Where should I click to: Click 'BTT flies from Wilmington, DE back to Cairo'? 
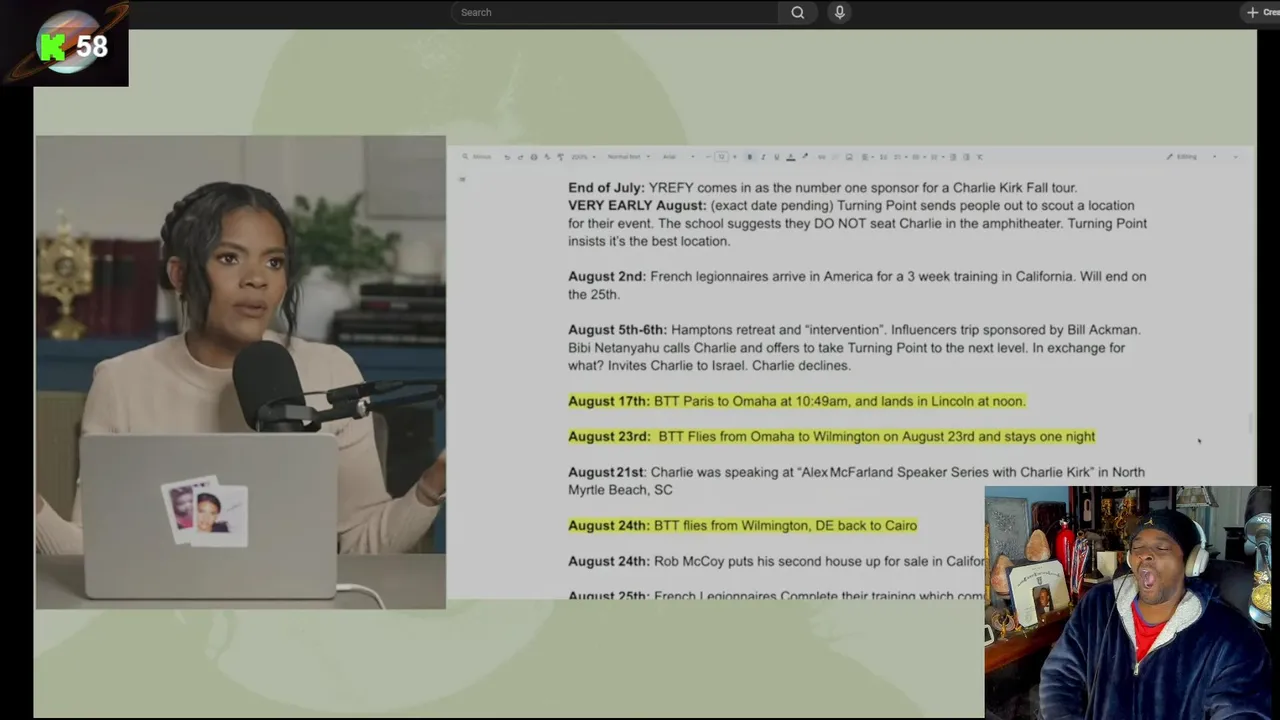pos(785,526)
